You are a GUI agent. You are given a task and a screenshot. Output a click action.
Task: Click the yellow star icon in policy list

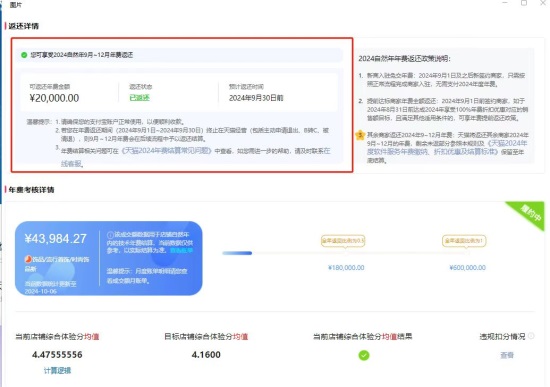click(x=360, y=135)
